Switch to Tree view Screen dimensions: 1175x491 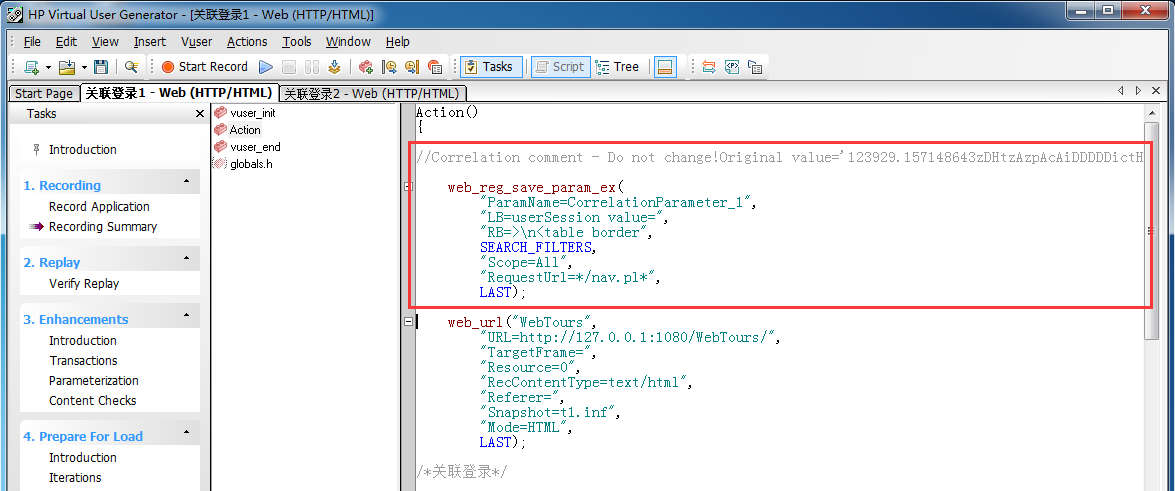click(617, 67)
